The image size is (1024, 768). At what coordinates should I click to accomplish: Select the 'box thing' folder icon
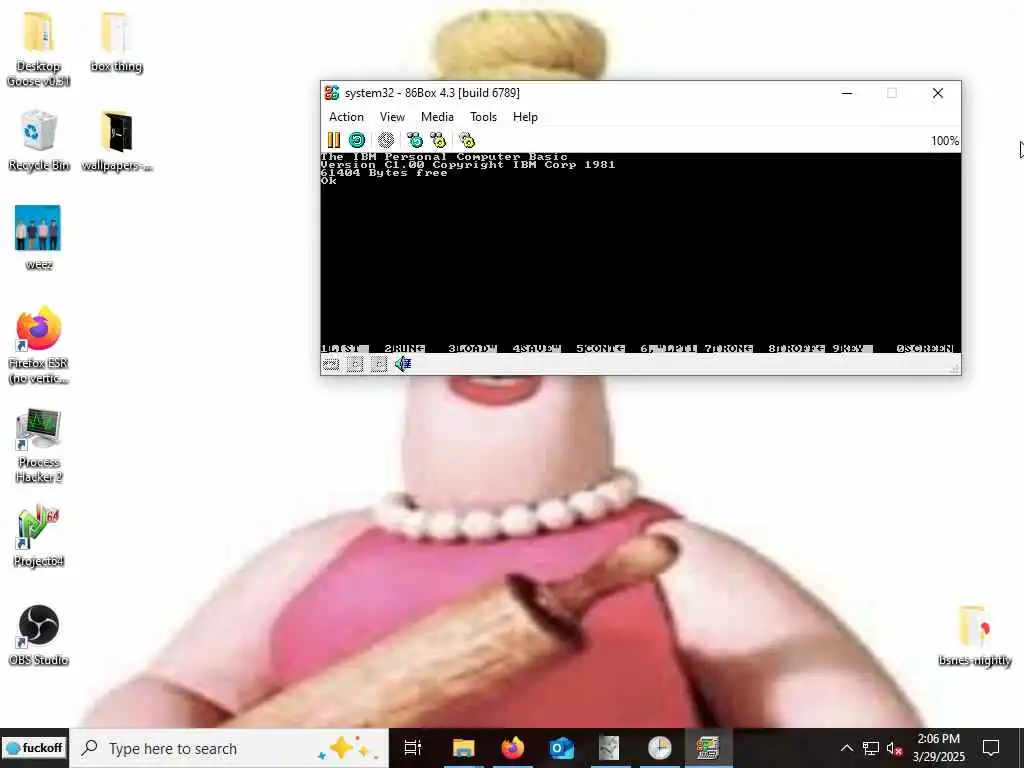pos(116,42)
